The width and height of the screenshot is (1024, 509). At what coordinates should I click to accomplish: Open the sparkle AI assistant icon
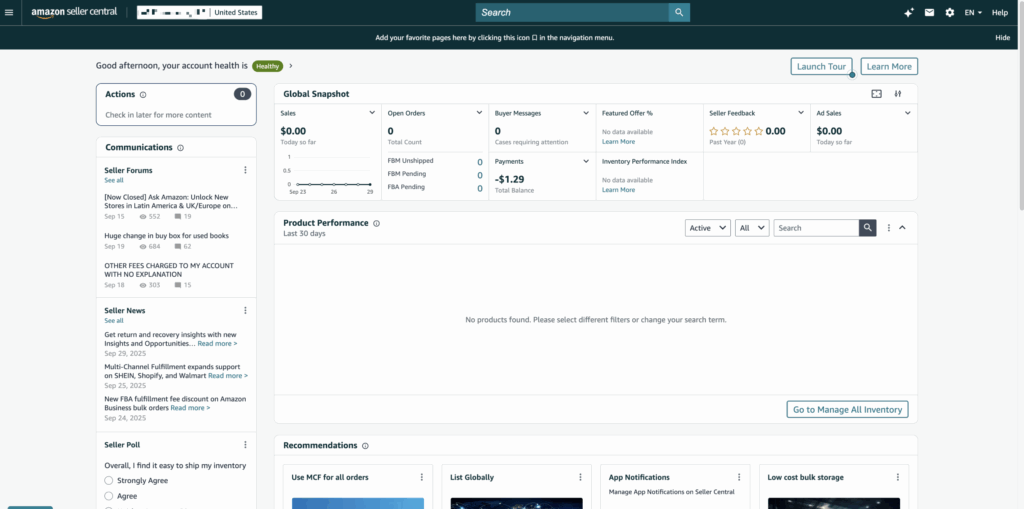(x=908, y=13)
